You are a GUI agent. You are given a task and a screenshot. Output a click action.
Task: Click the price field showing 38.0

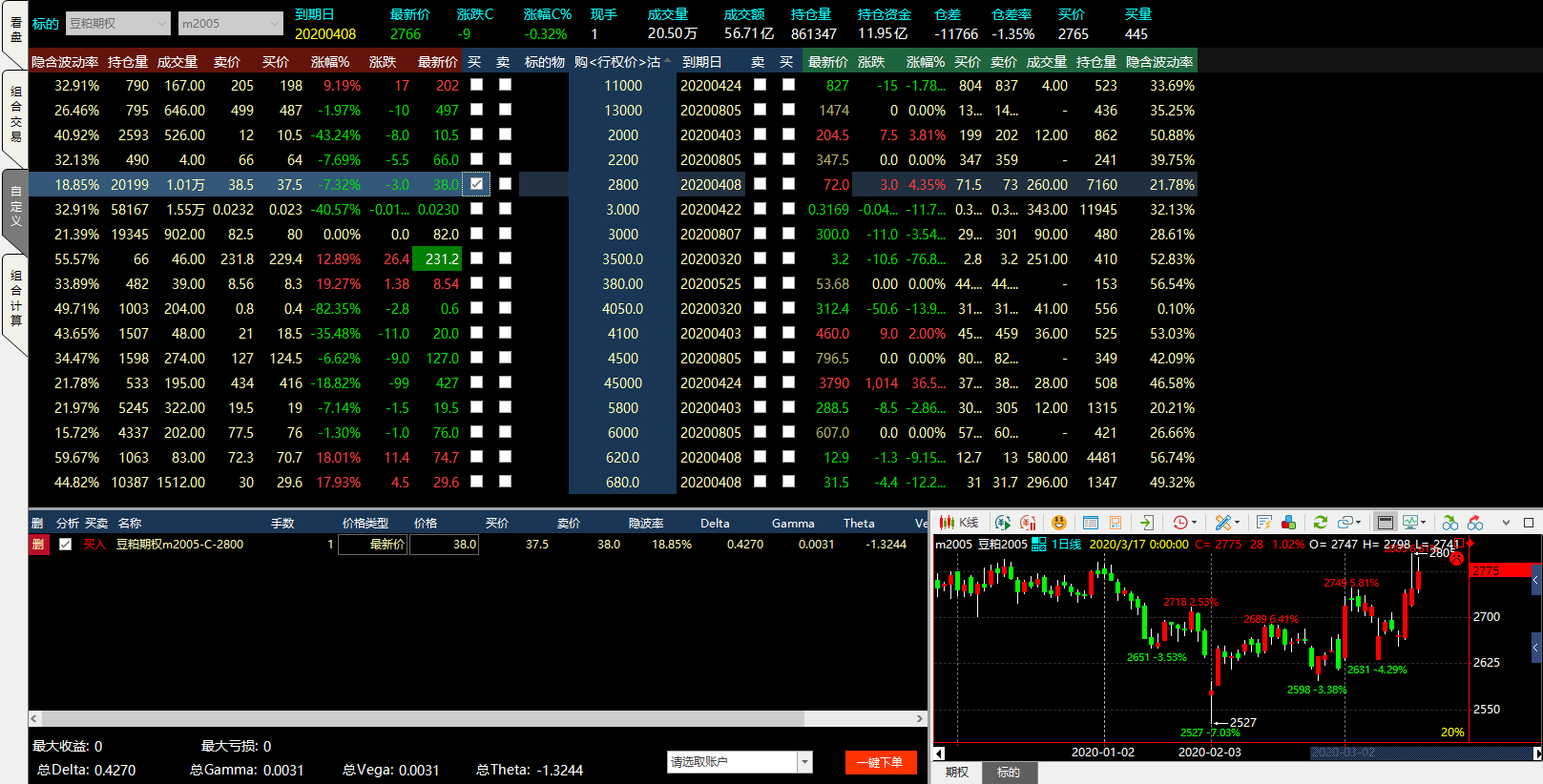tap(445, 545)
